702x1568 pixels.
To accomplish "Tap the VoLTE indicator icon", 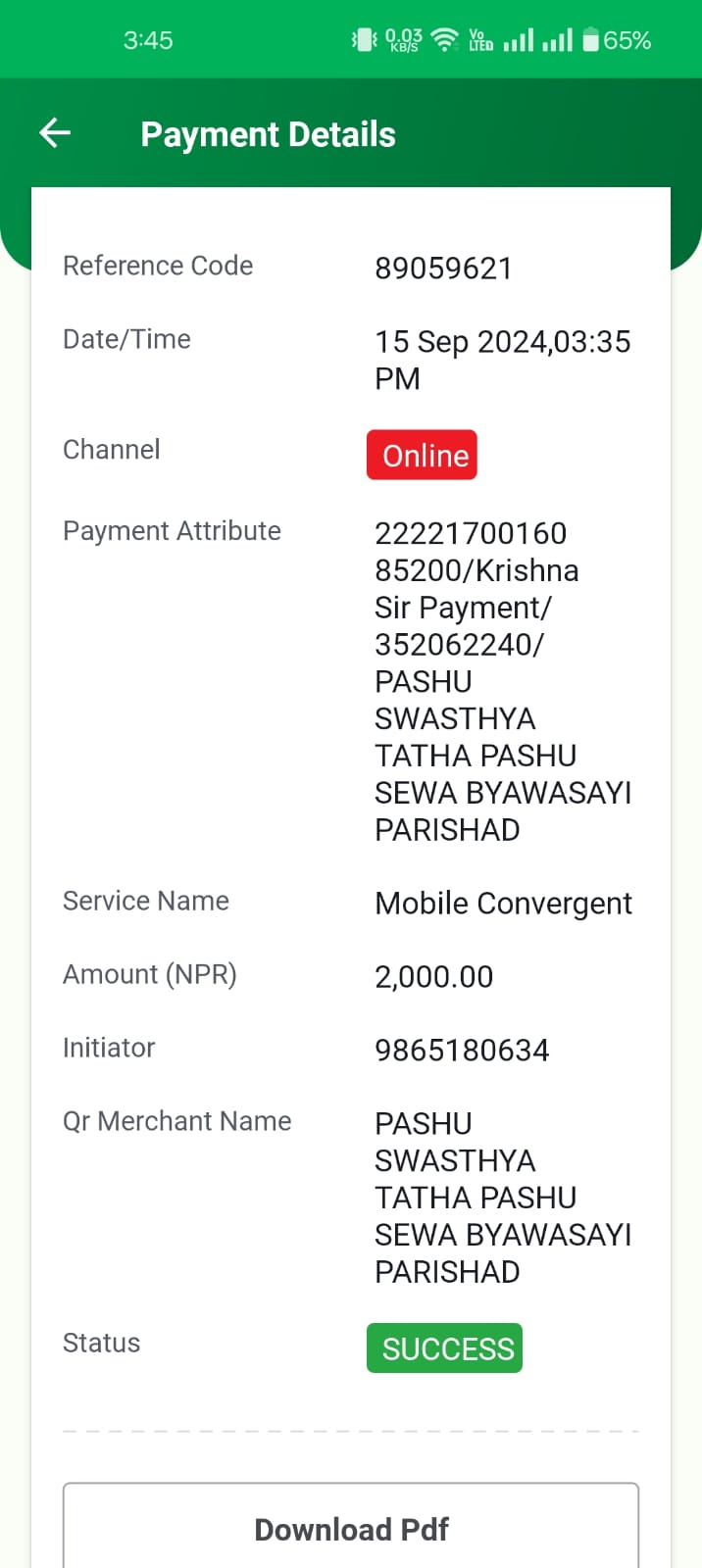I will 480,40.
